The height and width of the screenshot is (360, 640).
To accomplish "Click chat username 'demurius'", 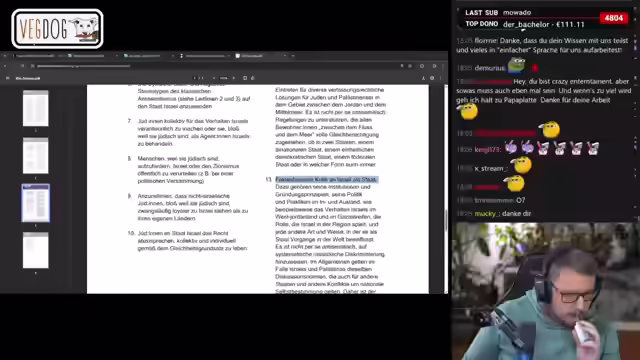I will tap(490, 68).
